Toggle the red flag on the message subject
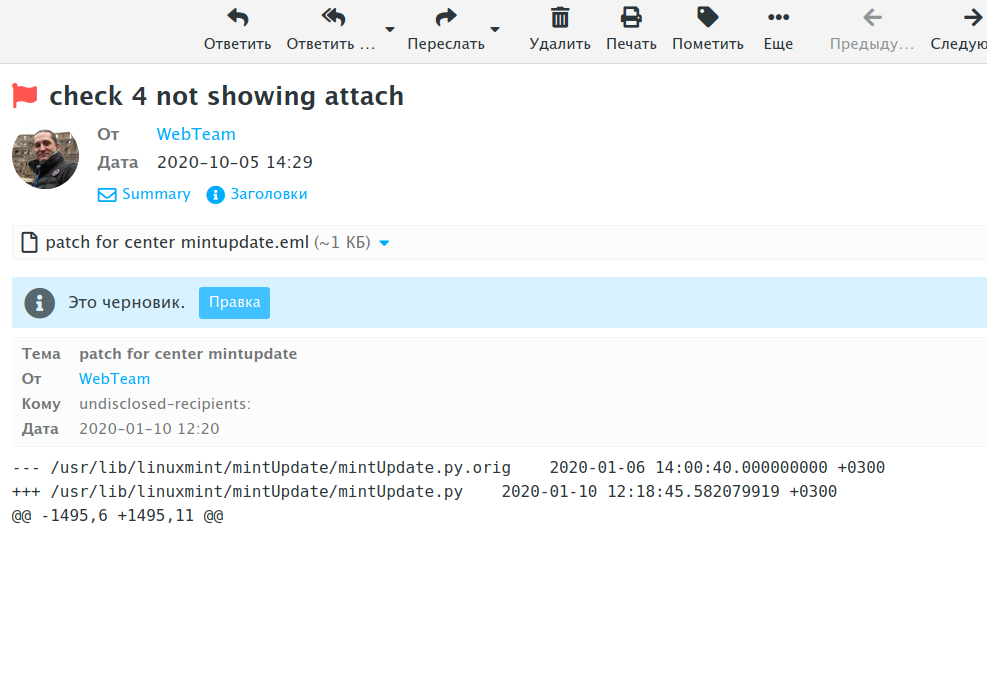 click(x=24, y=95)
